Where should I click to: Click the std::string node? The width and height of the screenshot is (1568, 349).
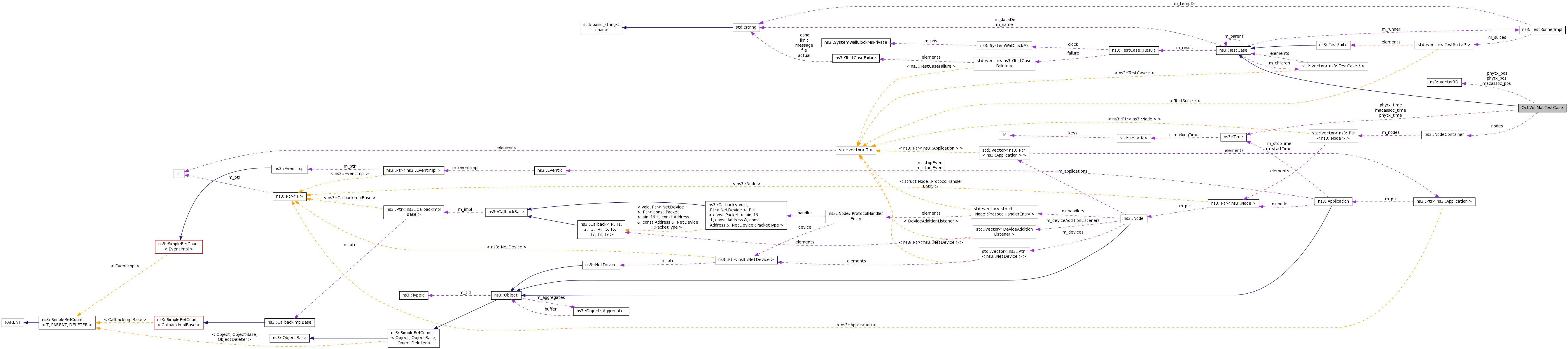click(x=746, y=27)
